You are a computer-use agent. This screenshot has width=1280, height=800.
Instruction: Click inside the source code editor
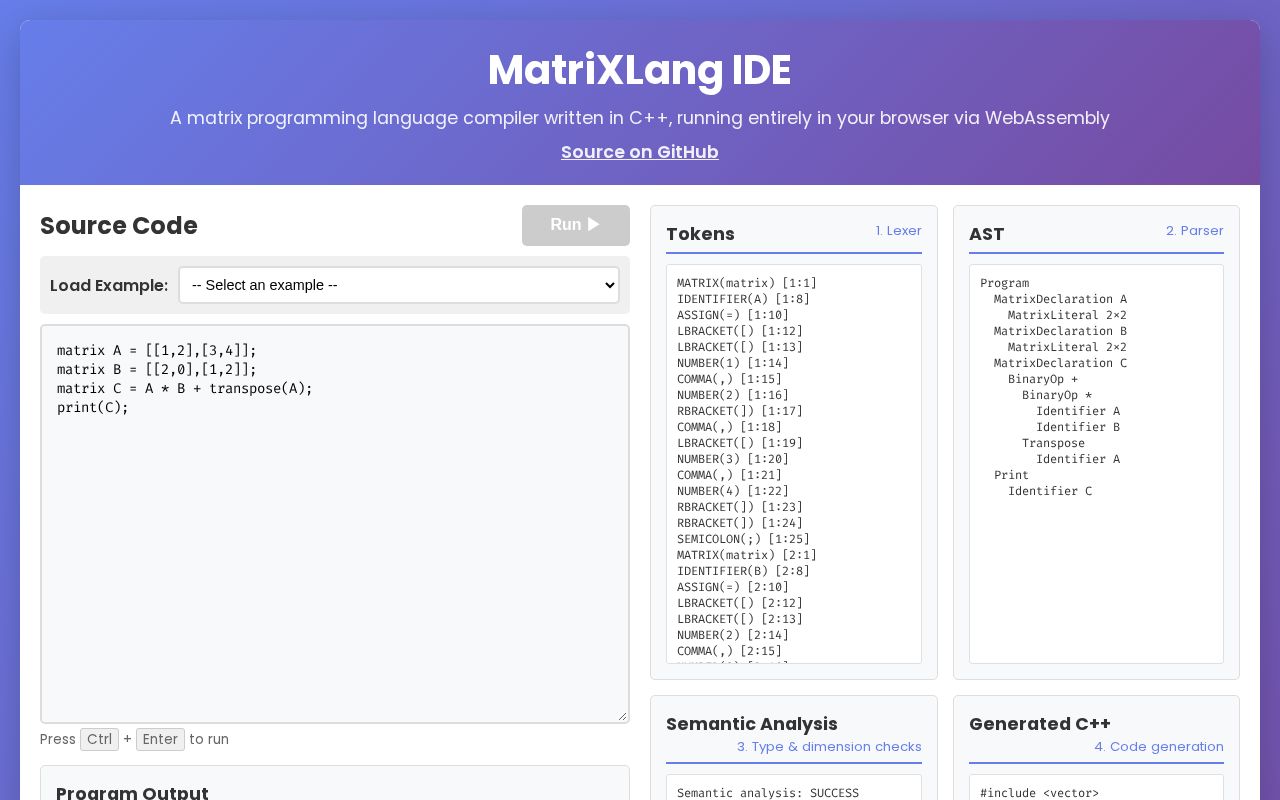[335, 523]
